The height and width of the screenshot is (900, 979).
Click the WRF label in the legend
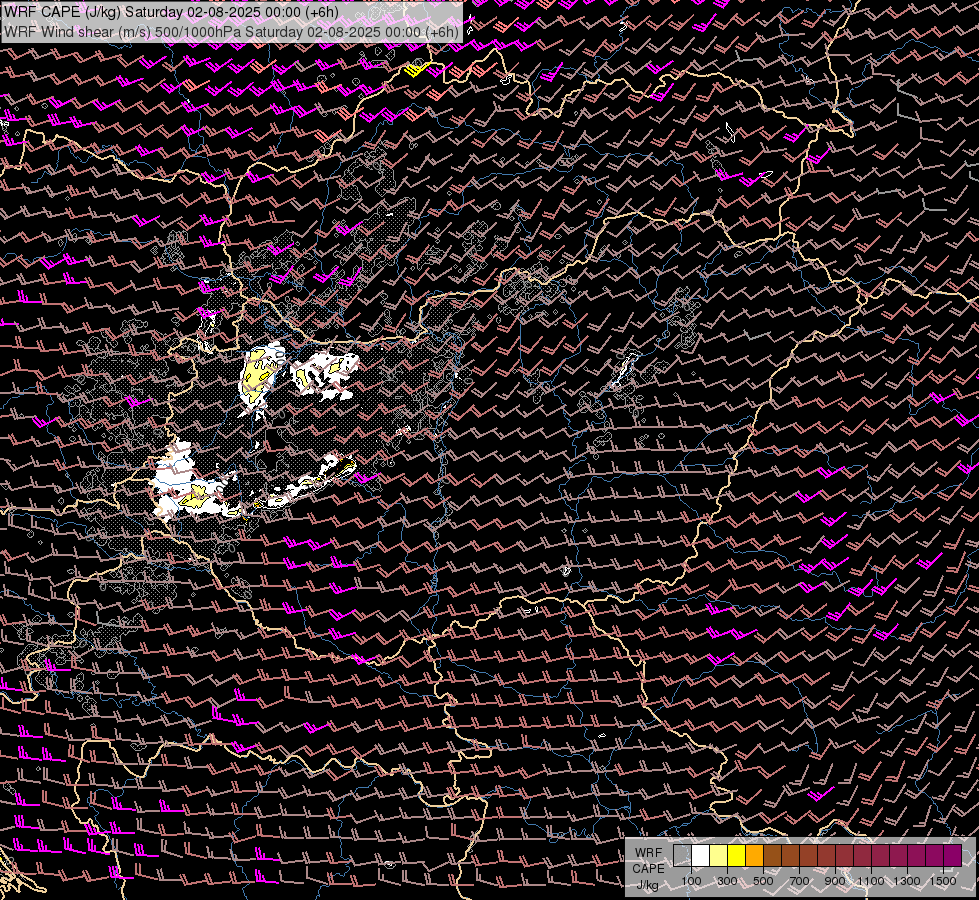click(x=648, y=853)
